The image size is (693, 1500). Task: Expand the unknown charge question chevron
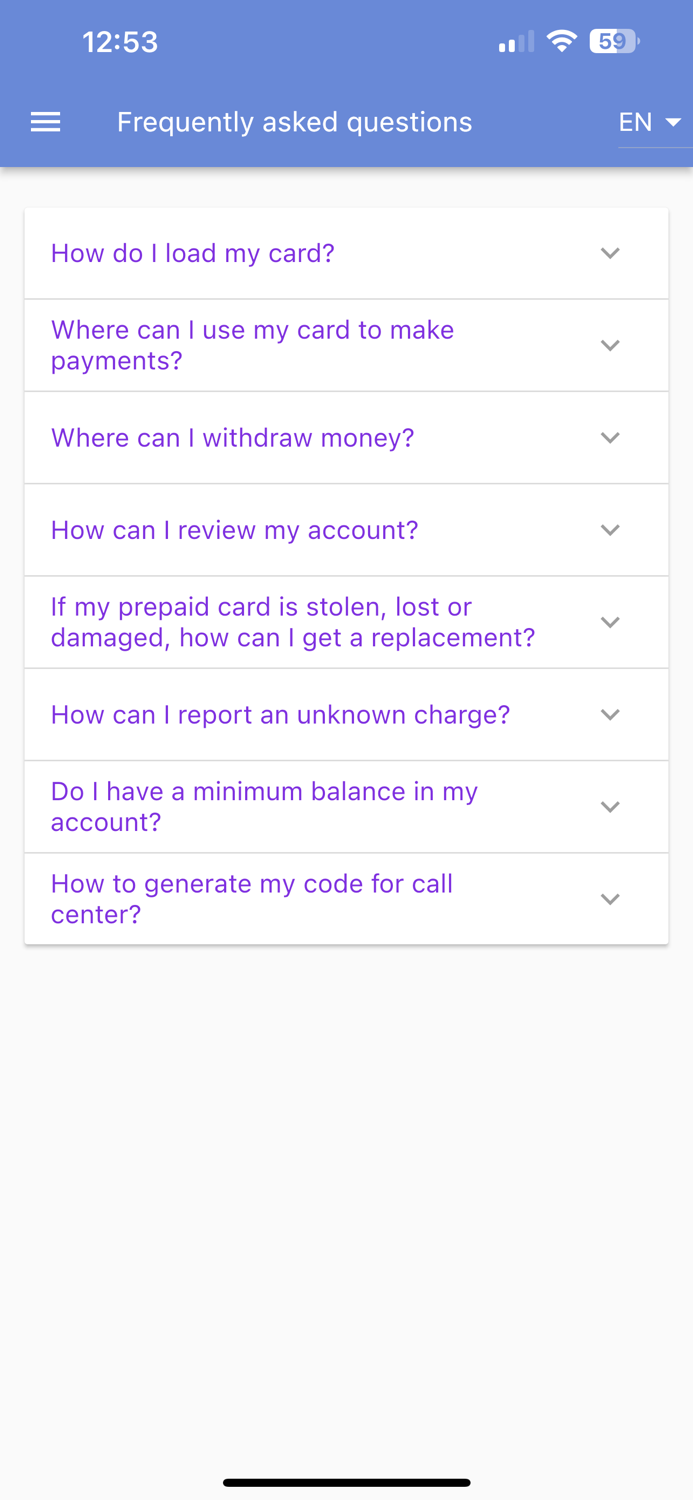point(609,714)
